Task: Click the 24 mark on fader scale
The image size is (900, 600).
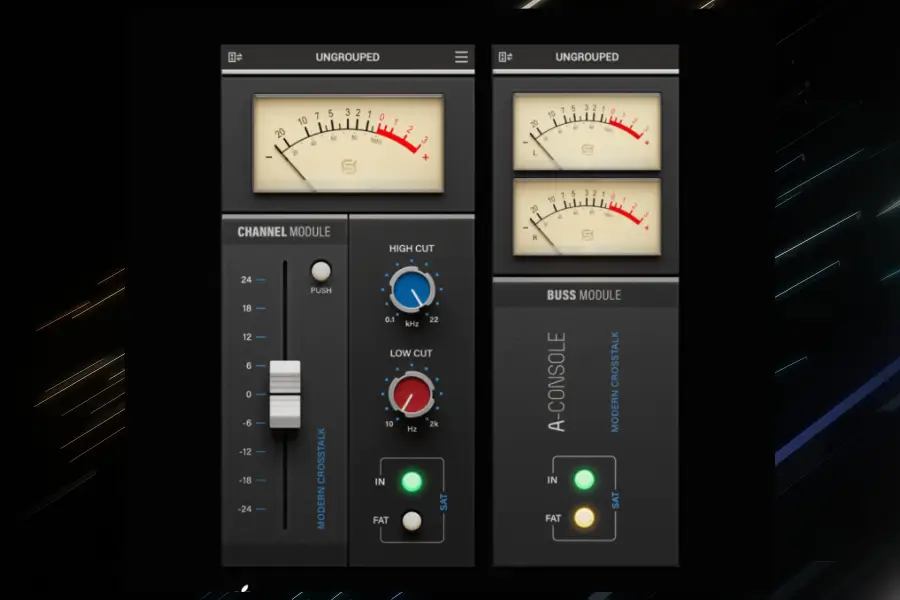Action: (246, 280)
